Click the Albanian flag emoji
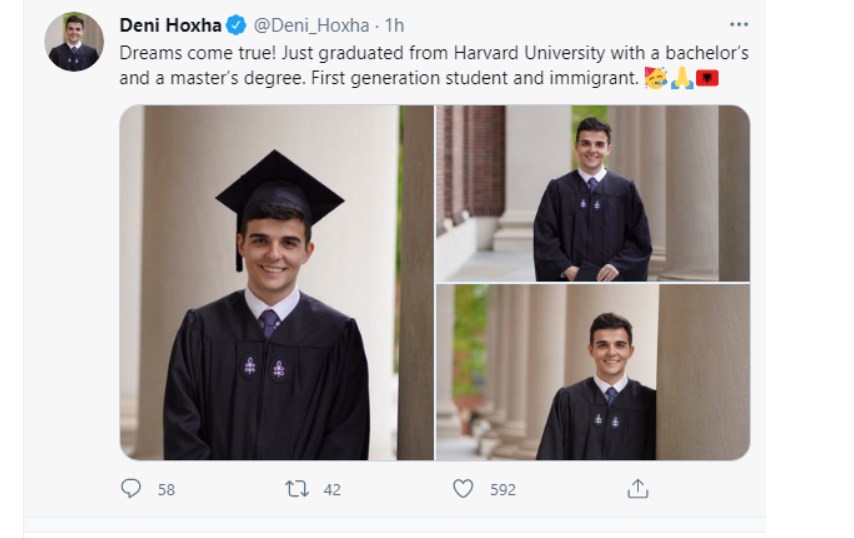Screen dimensions: 854x538 (x=708, y=77)
